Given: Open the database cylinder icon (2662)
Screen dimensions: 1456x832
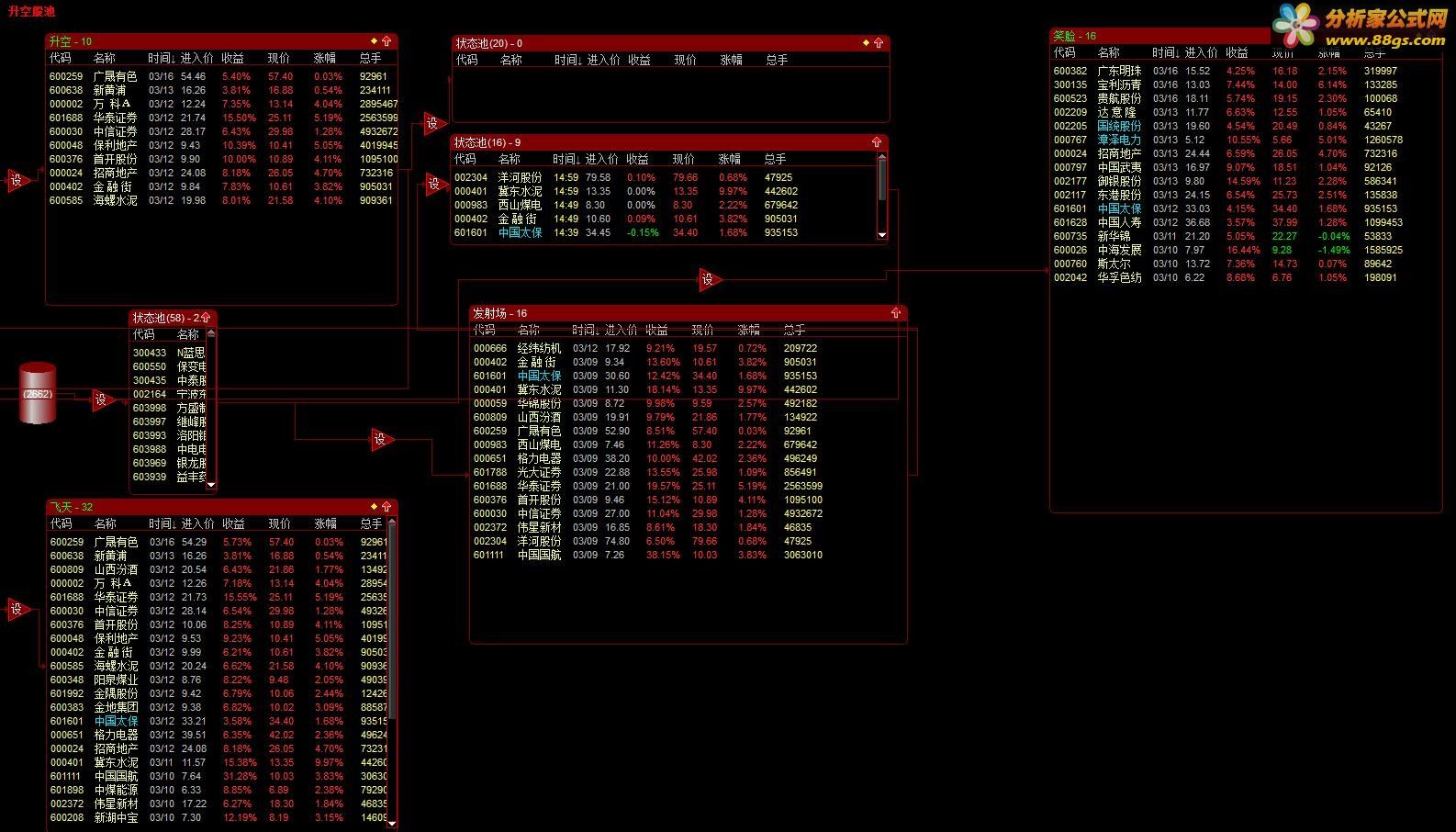Looking at the screenshot, I should pos(38,393).
